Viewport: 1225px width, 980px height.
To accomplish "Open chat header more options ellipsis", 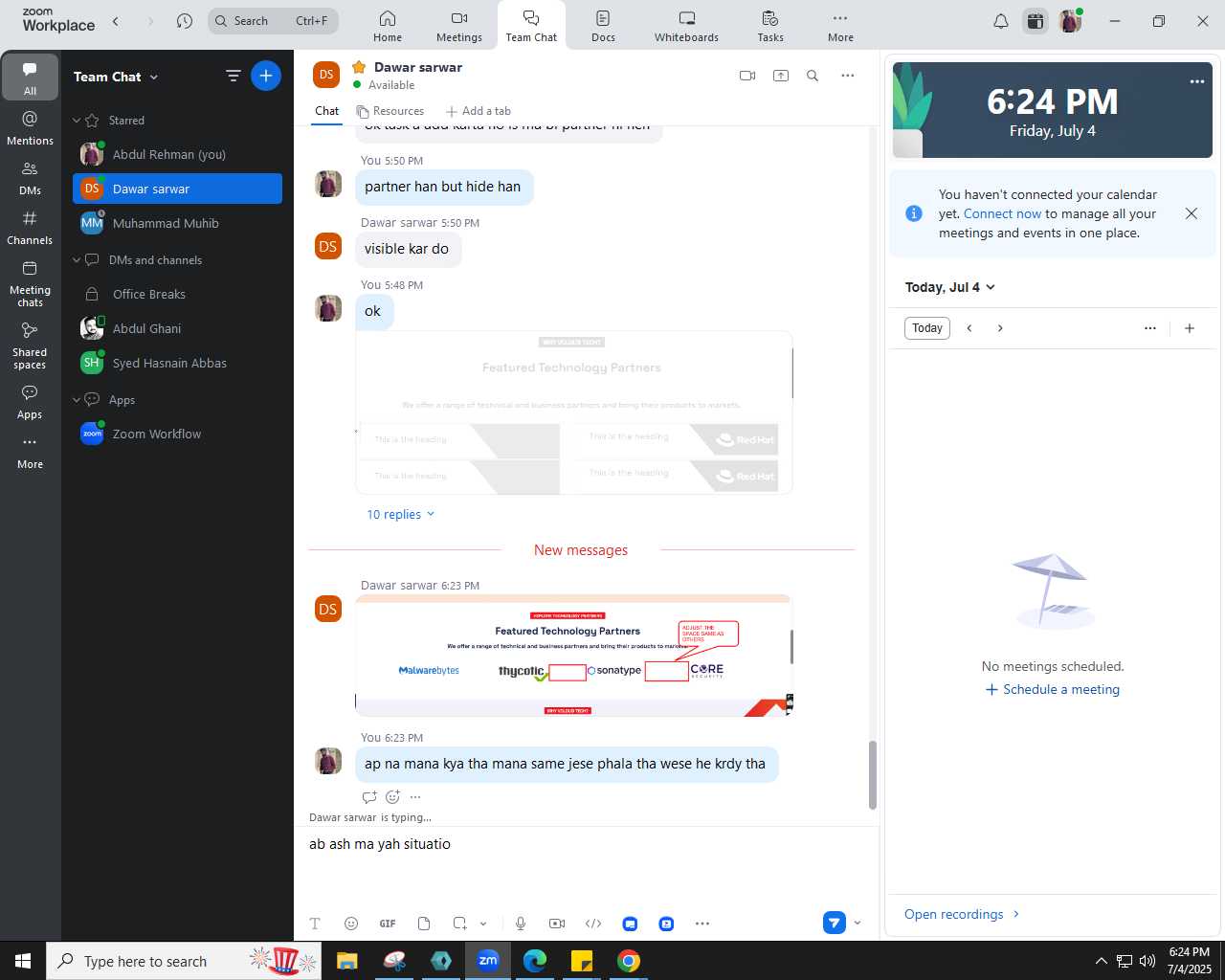I will click(848, 76).
